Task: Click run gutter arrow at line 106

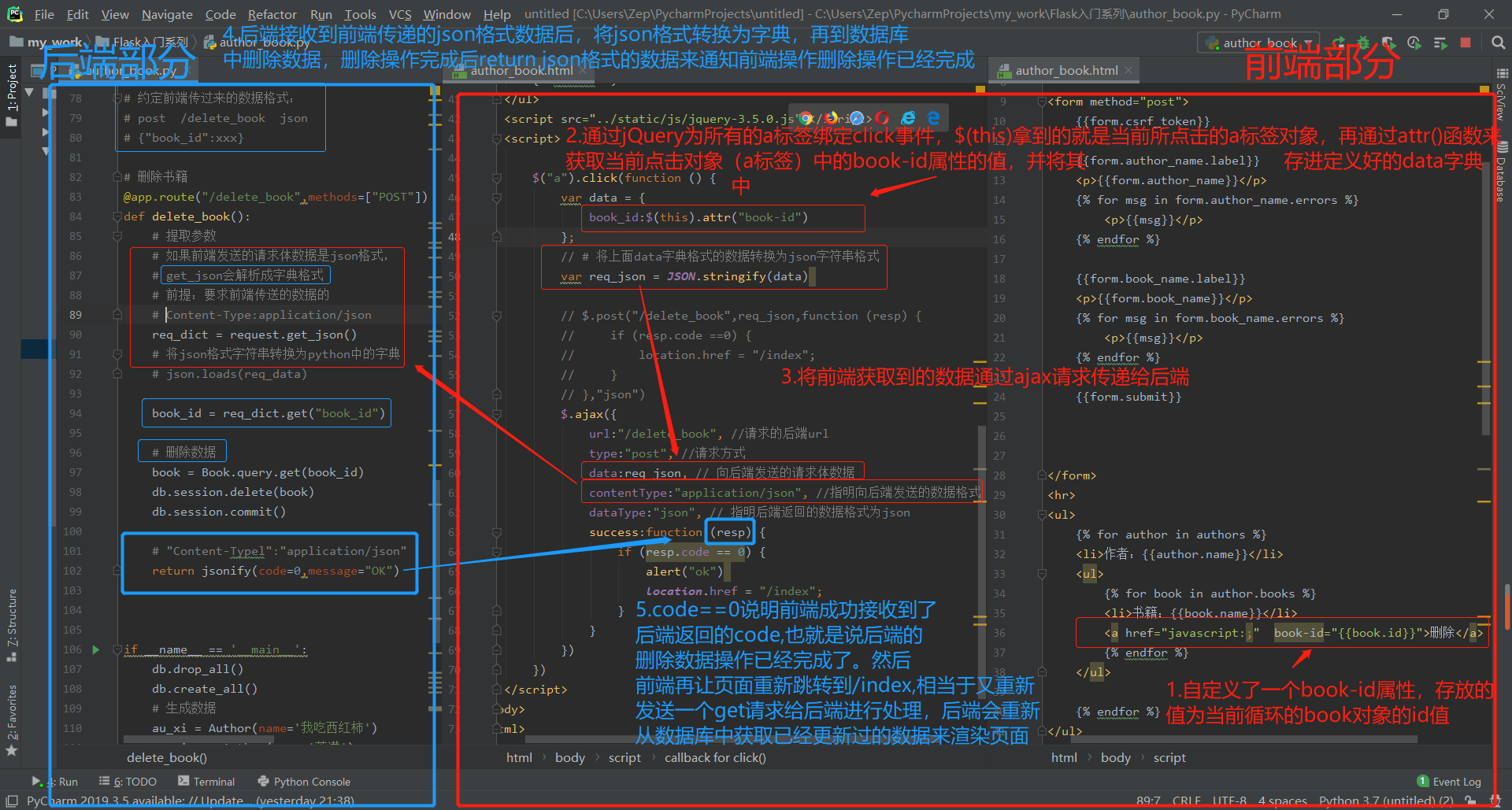Action: pos(95,649)
